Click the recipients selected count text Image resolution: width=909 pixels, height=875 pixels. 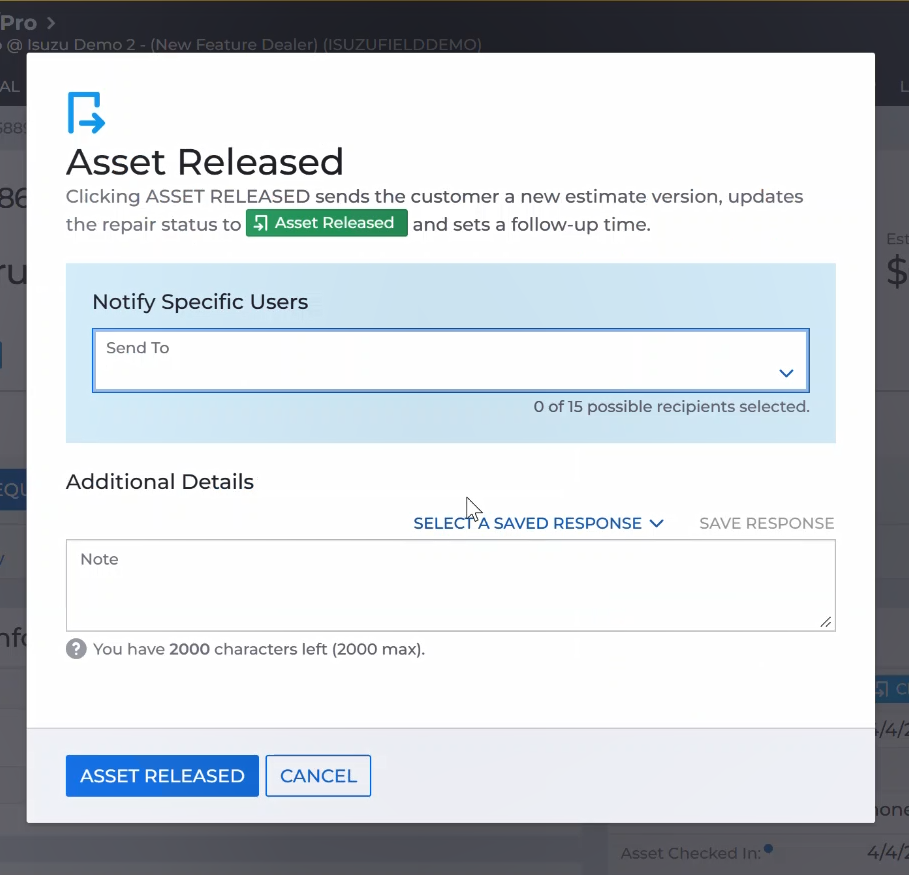[x=671, y=407]
